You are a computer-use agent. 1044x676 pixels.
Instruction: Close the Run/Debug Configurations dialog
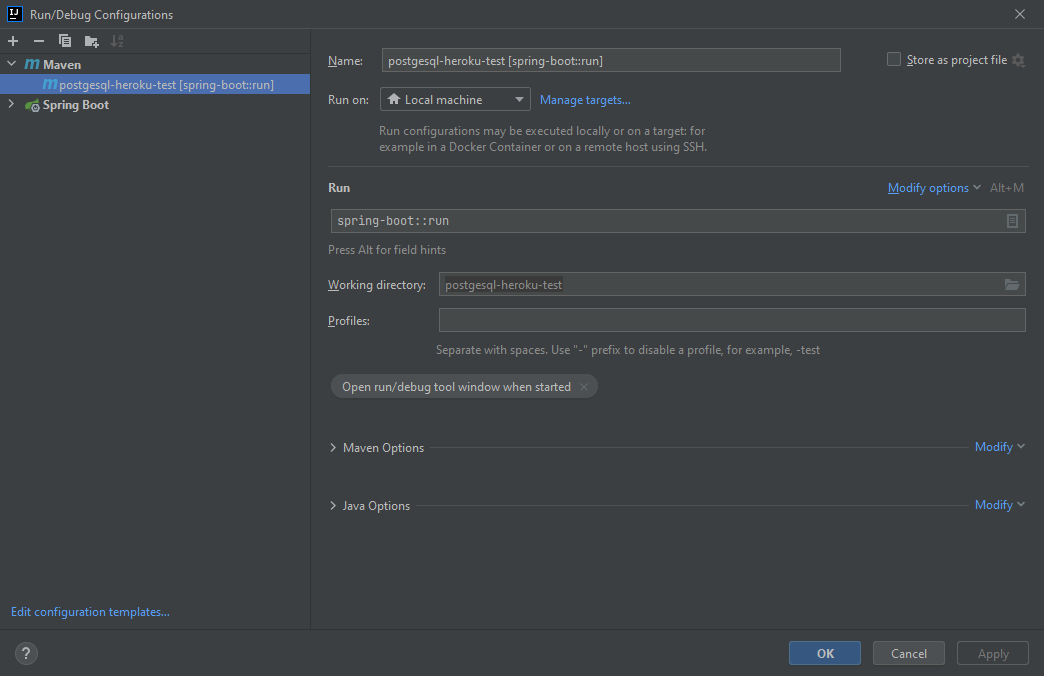(1019, 14)
